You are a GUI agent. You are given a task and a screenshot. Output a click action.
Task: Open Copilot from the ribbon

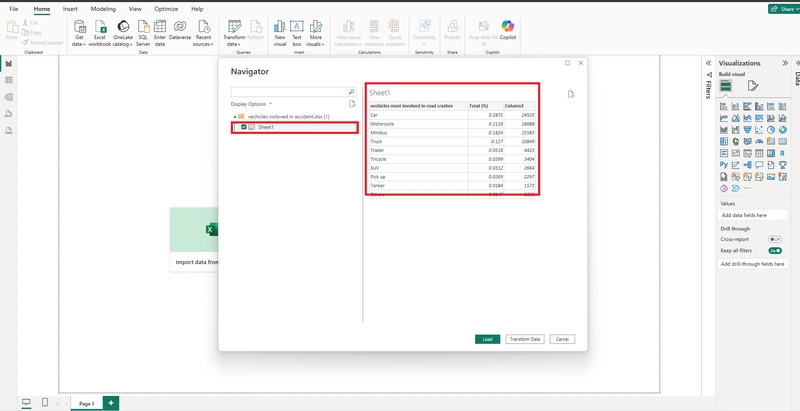(x=507, y=28)
